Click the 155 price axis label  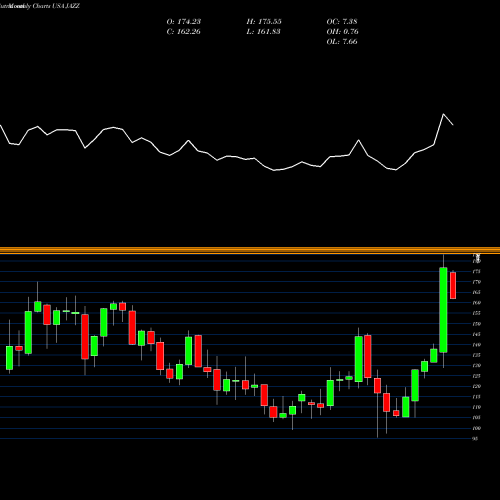[x=477, y=313]
